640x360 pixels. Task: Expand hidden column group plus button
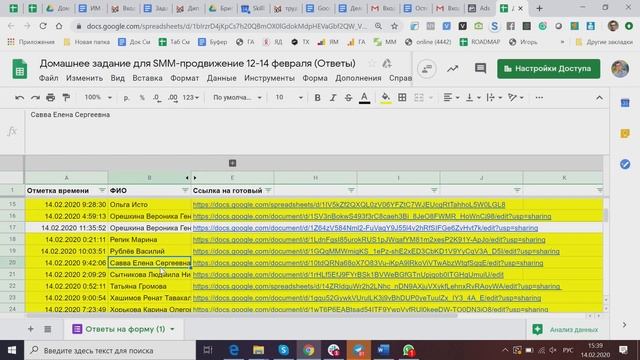[232, 163]
